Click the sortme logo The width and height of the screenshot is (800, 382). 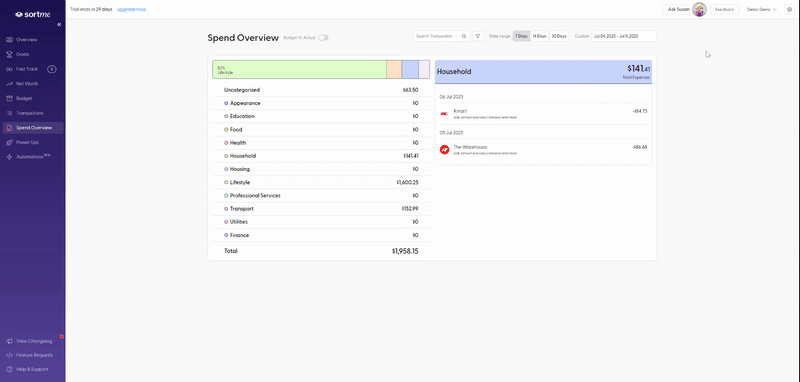(32, 14)
